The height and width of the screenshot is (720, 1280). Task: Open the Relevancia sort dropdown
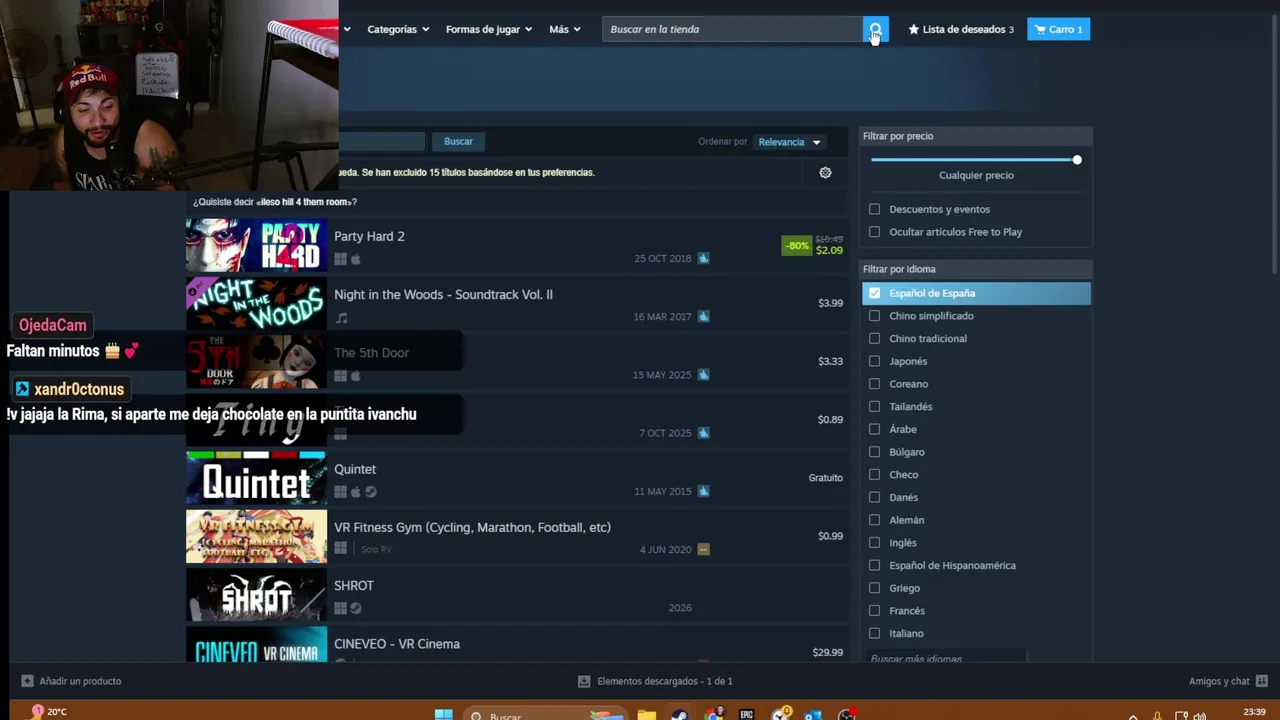click(x=789, y=142)
